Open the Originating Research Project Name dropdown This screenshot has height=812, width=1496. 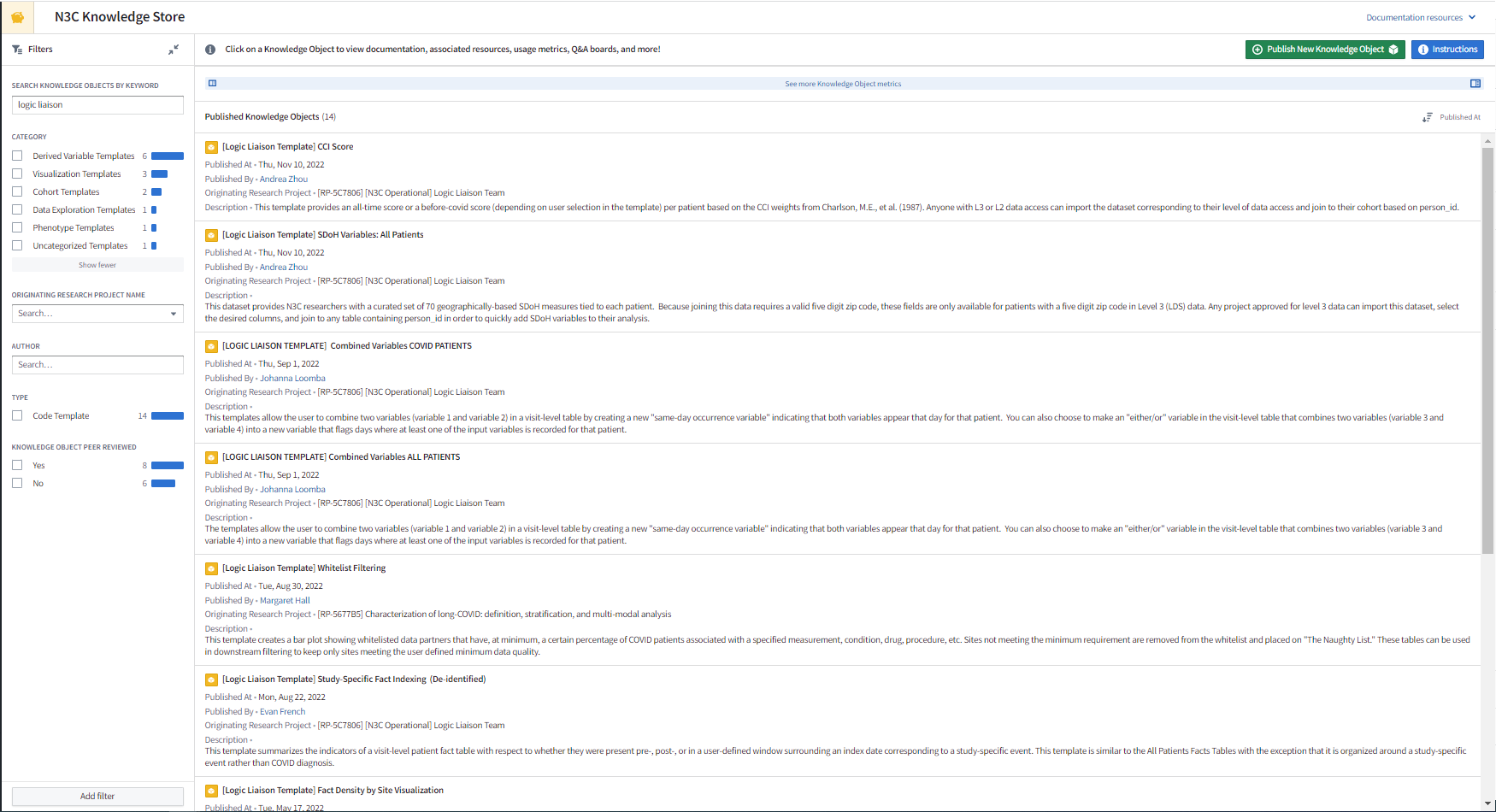[x=97, y=314]
